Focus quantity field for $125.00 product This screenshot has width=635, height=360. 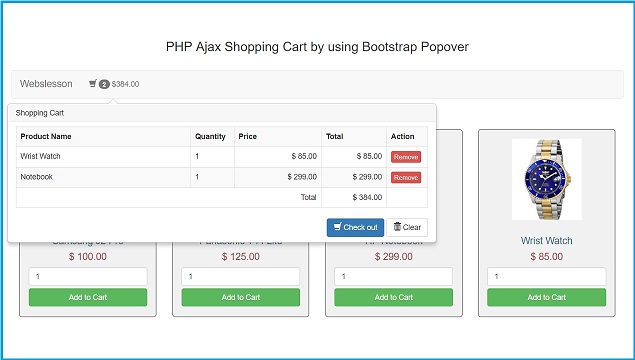[241, 277]
